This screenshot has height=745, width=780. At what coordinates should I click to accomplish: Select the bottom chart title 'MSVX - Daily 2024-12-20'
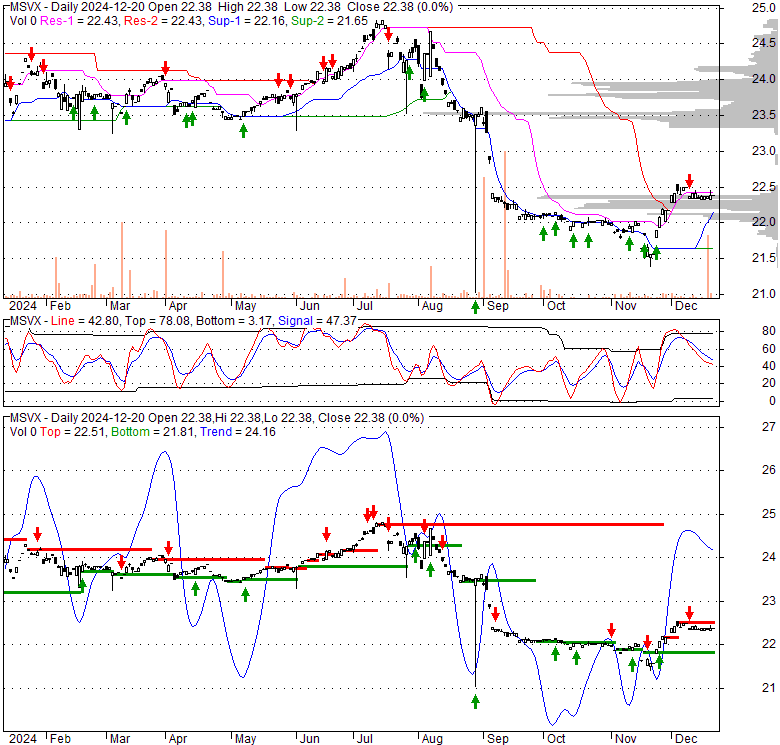tap(77, 418)
